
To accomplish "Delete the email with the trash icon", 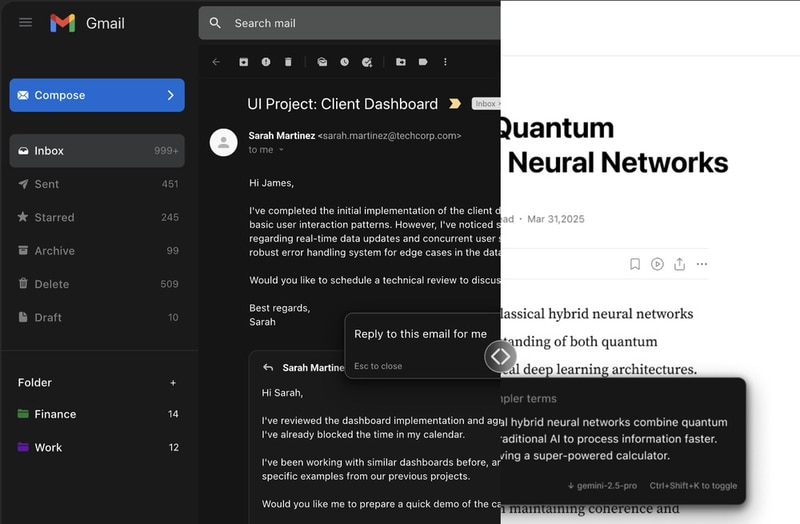I will (289, 62).
